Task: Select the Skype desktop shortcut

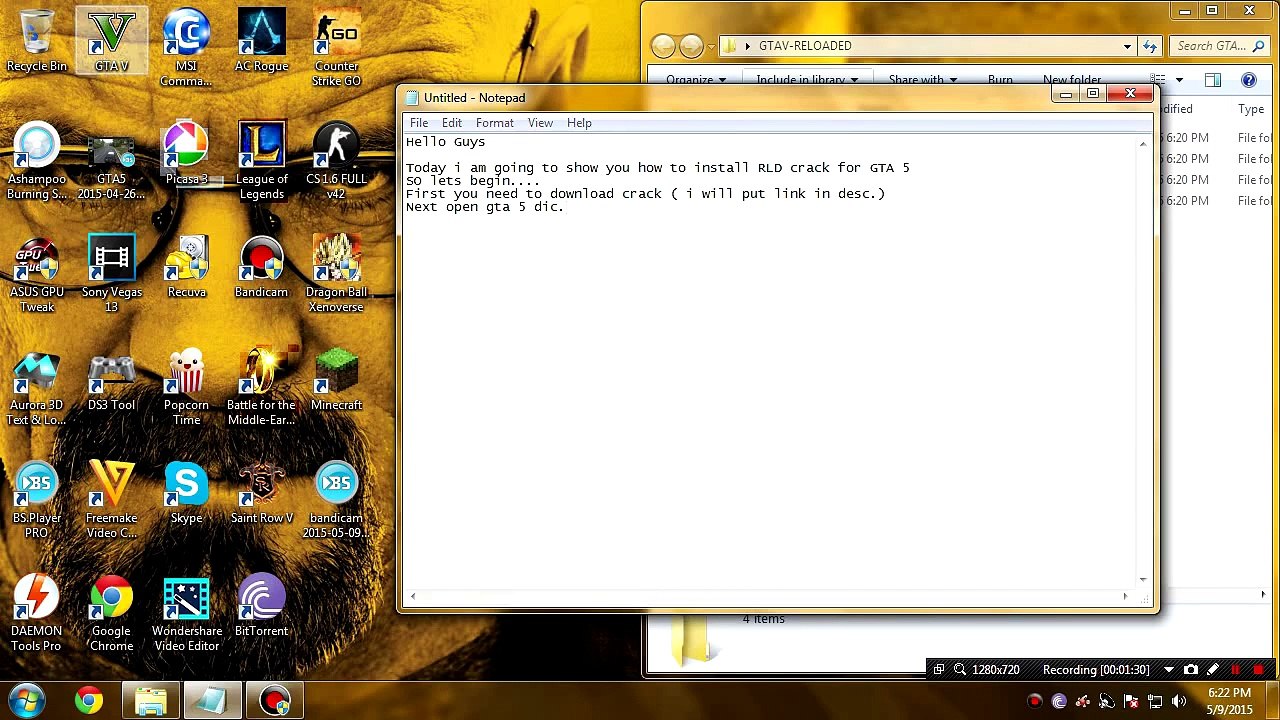Action: click(x=186, y=494)
